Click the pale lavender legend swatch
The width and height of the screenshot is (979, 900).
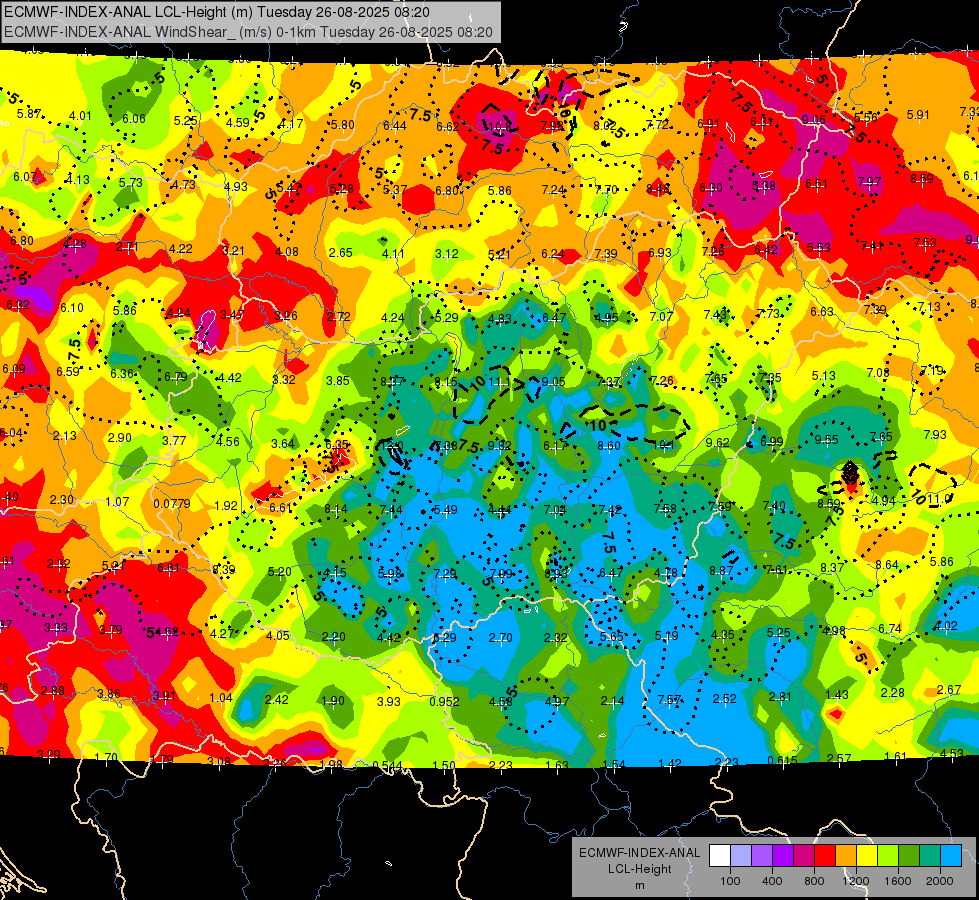tap(741, 856)
